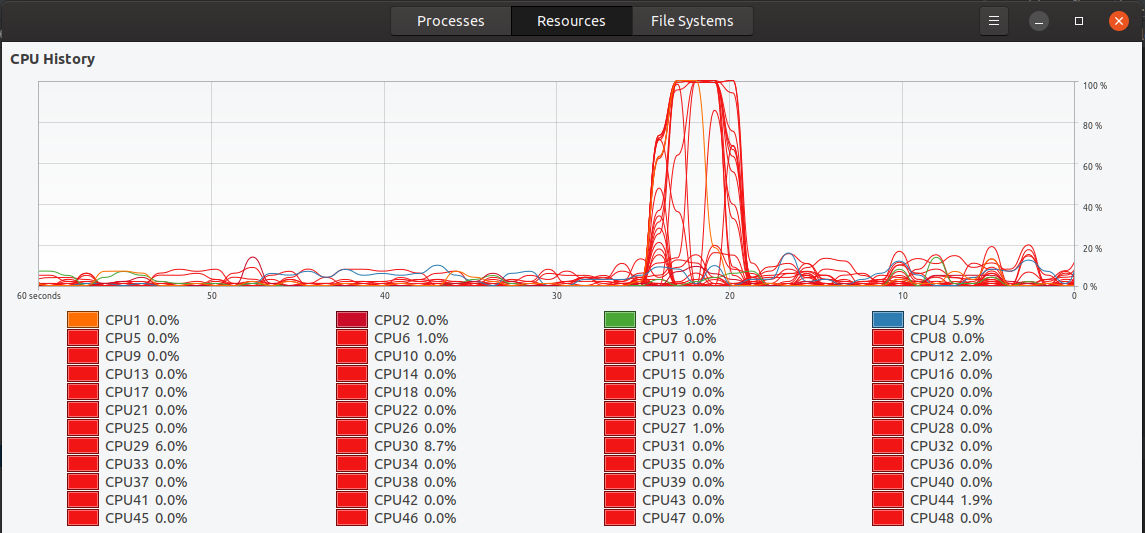Open the hamburger menu in the header bar
This screenshot has width=1145, height=533.
point(993,21)
